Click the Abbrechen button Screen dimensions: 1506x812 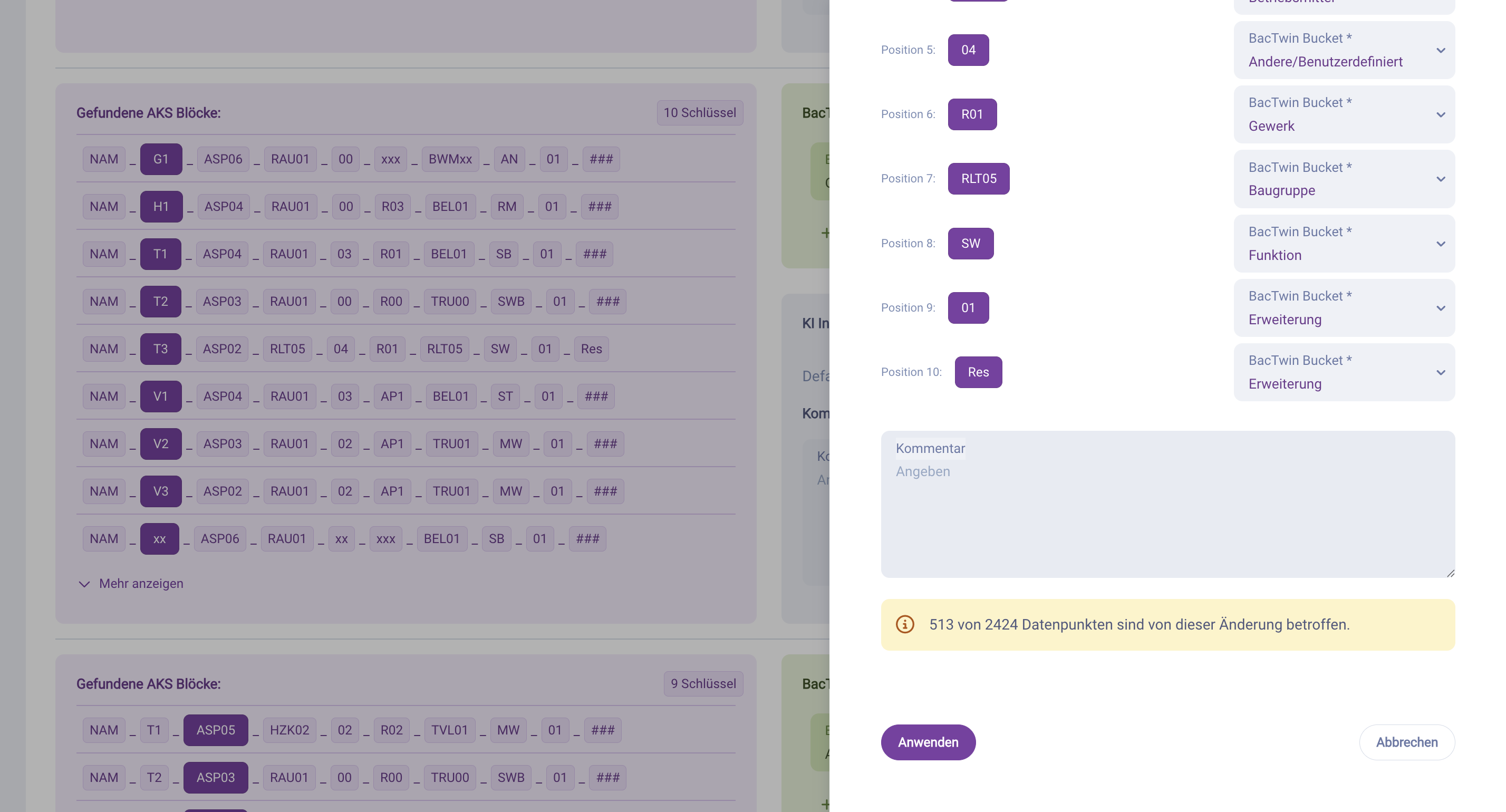tap(1406, 742)
